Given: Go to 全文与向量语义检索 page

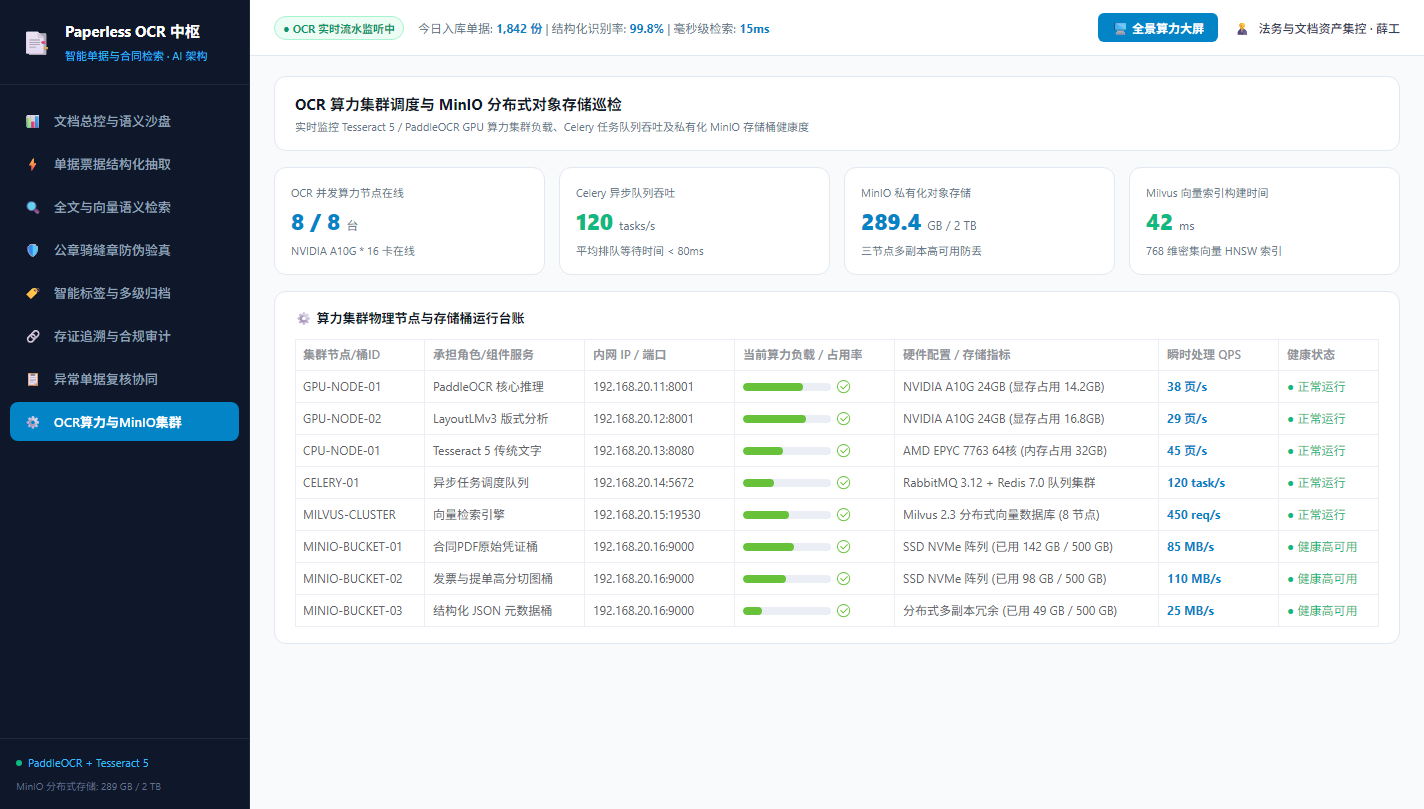Looking at the screenshot, I should (x=124, y=207).
